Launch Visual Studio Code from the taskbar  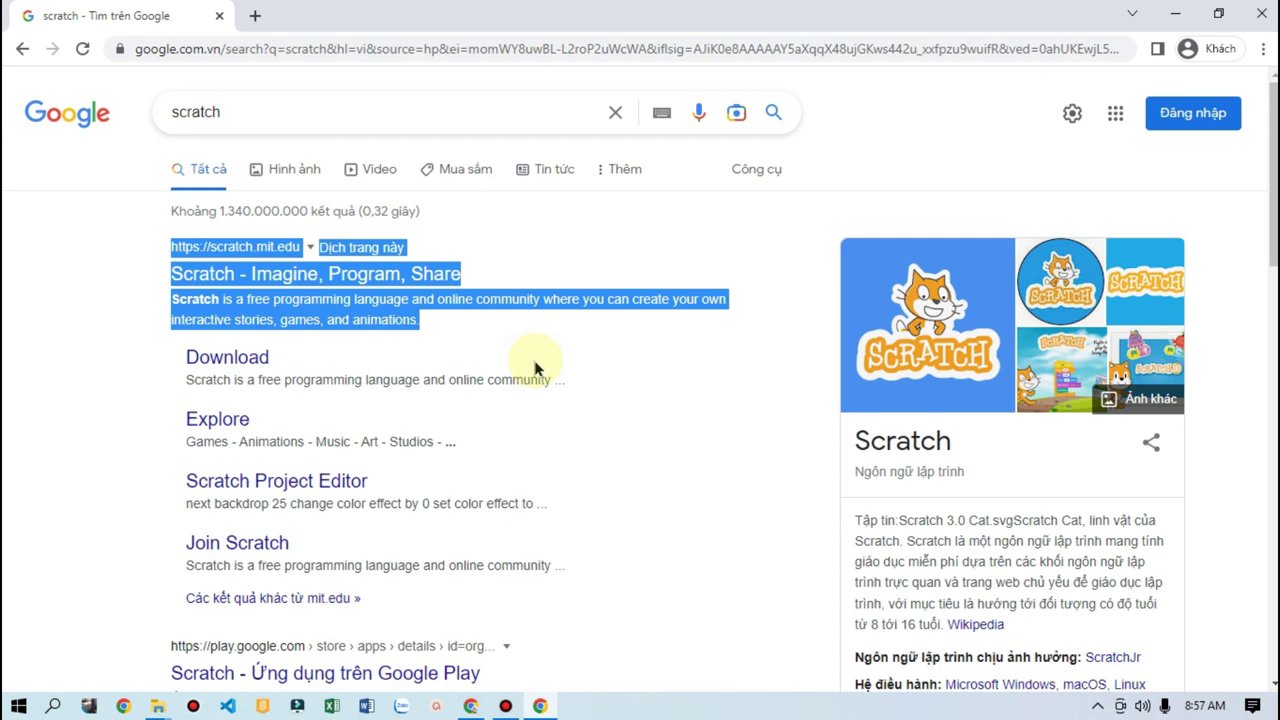click(x=228, y=706)
